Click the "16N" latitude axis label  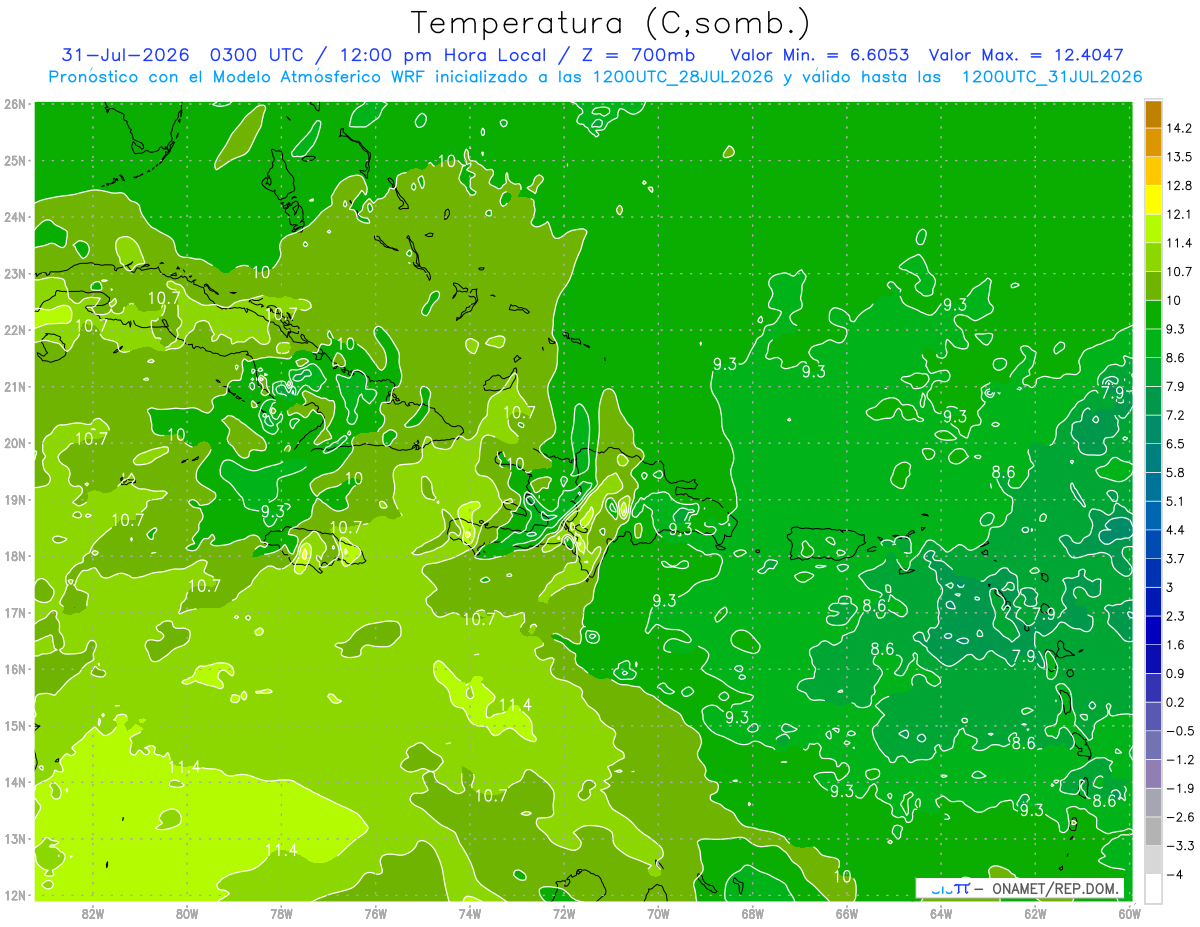(x=15, y=669)
